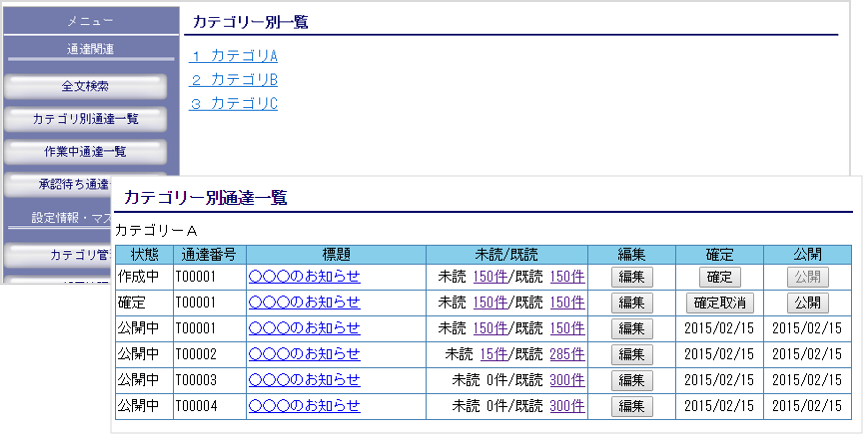Open title link of notice T00002
The width and height of the screenshot is (863, 434).
[x=304, y=354]
